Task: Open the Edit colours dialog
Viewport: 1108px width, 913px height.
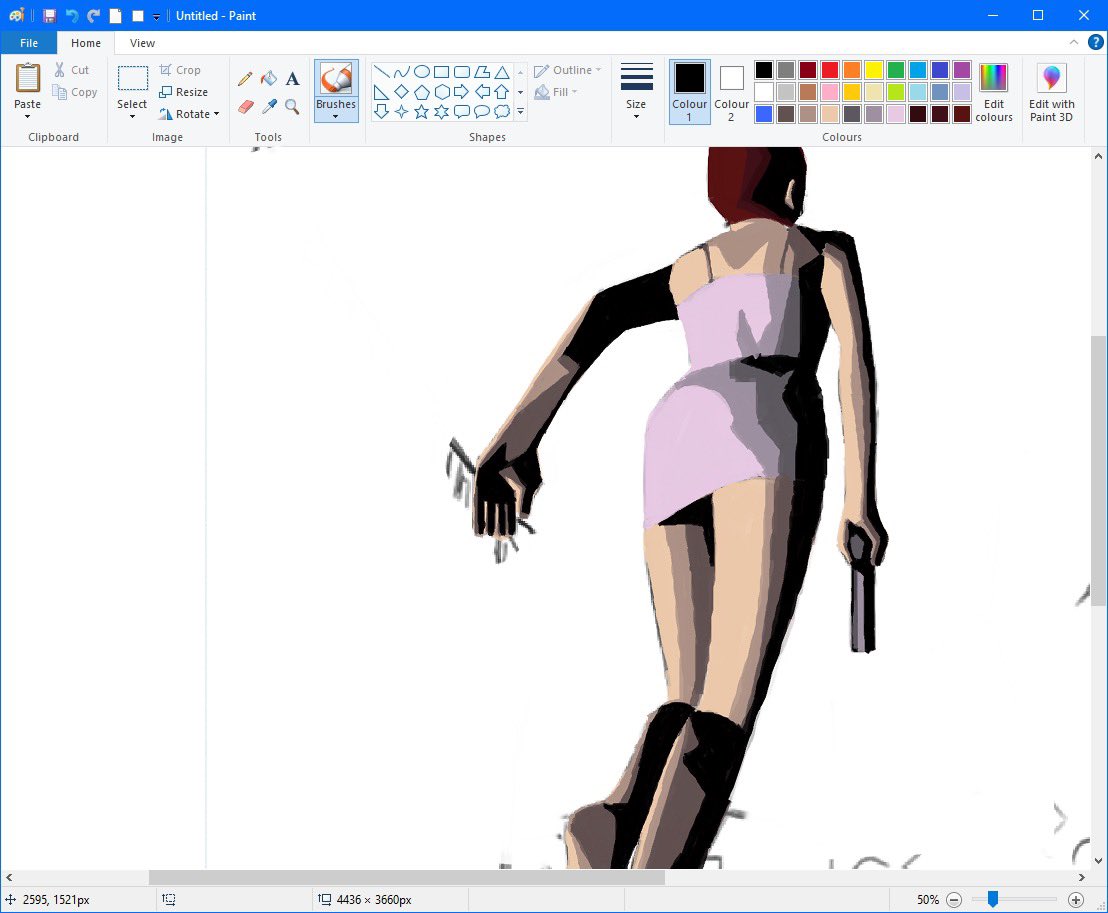Action: [x=994, y=93]
